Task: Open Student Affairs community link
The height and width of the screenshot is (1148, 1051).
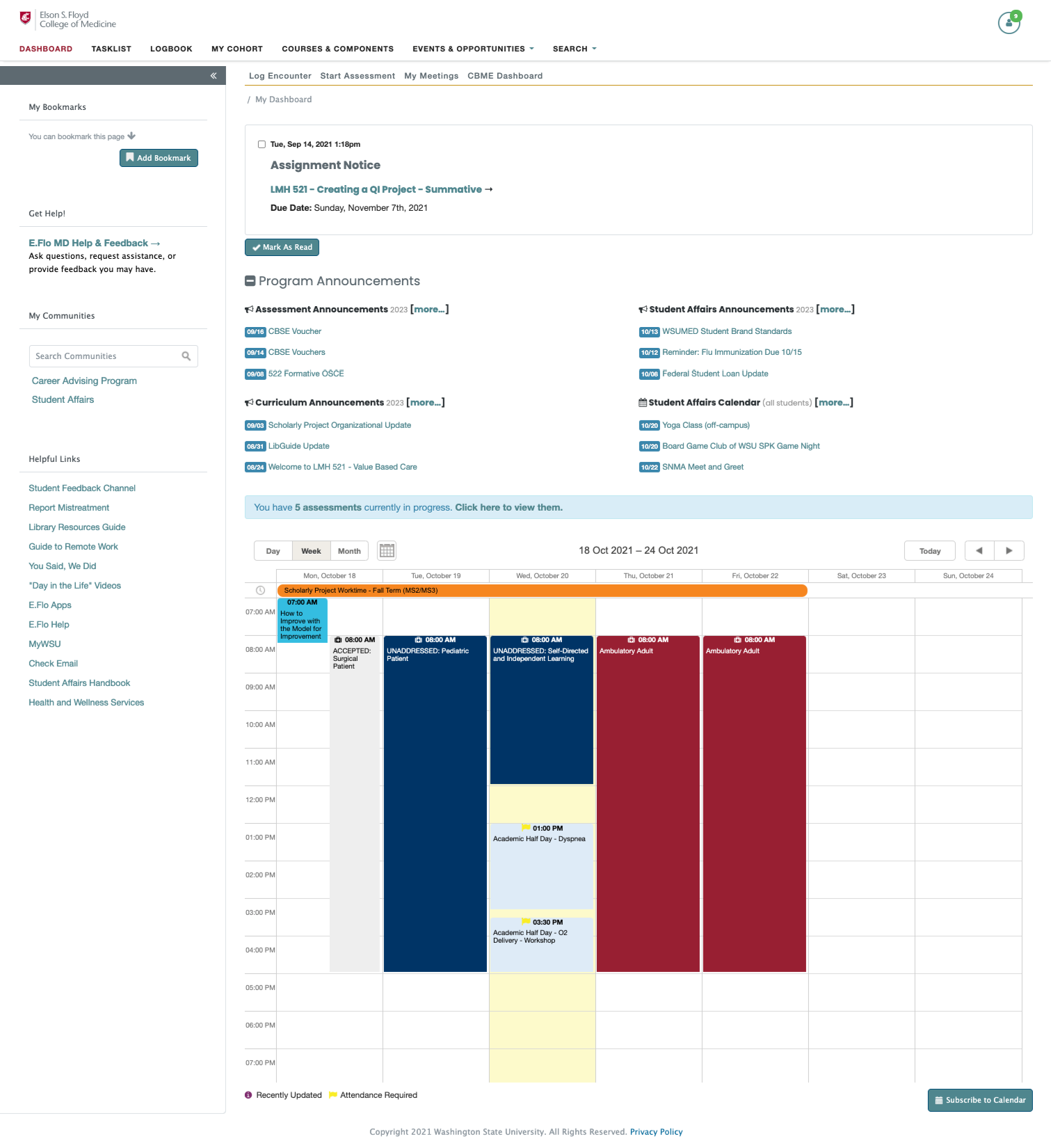Action: pos(63,399)
